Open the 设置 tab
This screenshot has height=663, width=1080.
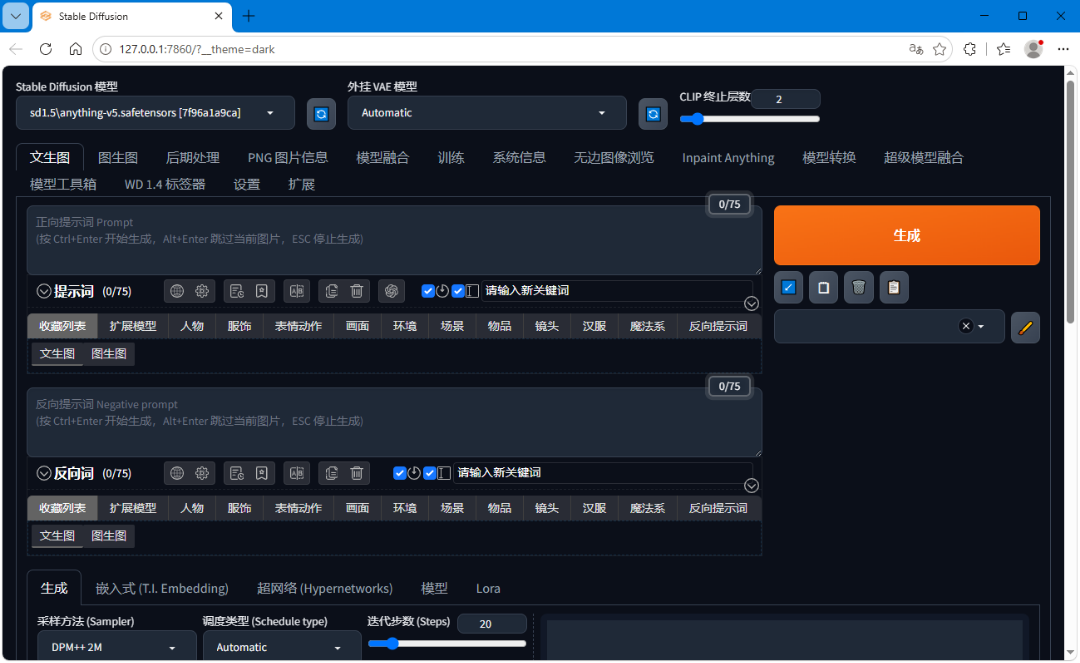click(x=247, y=185)
